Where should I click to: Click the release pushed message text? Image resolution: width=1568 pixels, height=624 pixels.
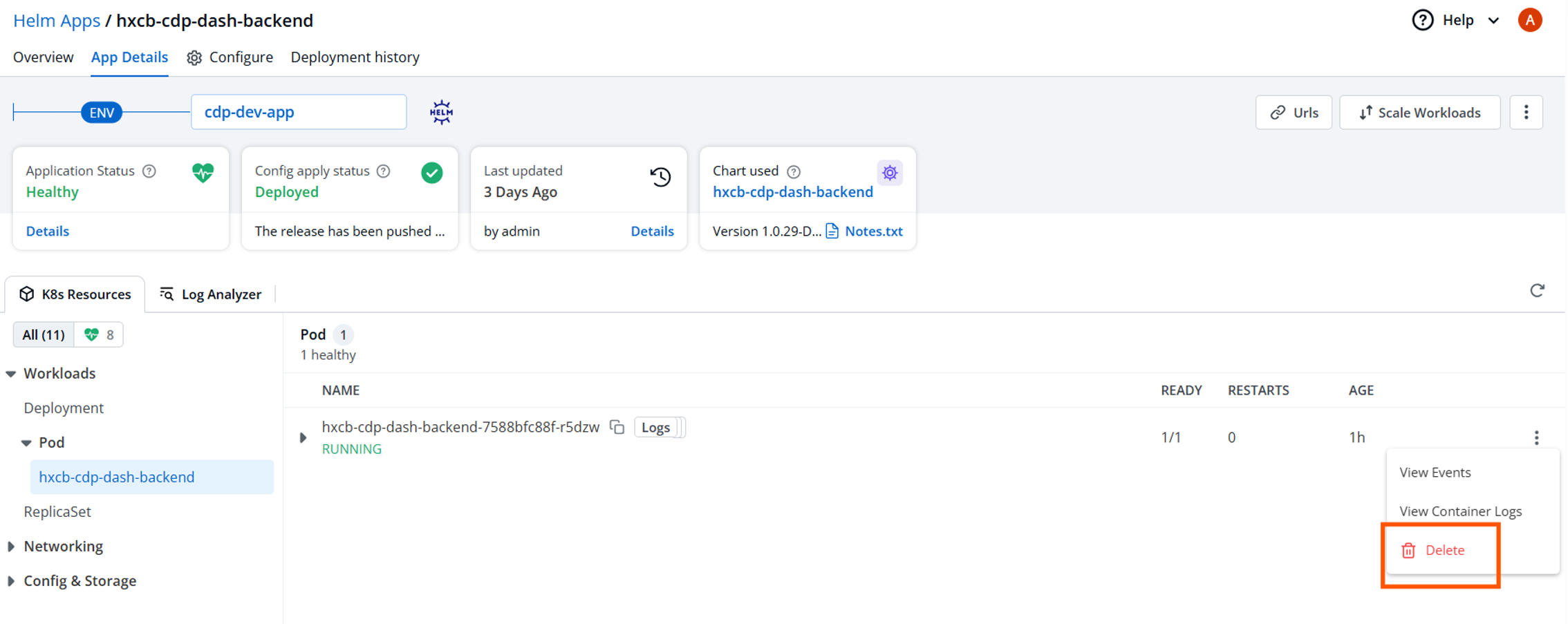tap(349, 231)
